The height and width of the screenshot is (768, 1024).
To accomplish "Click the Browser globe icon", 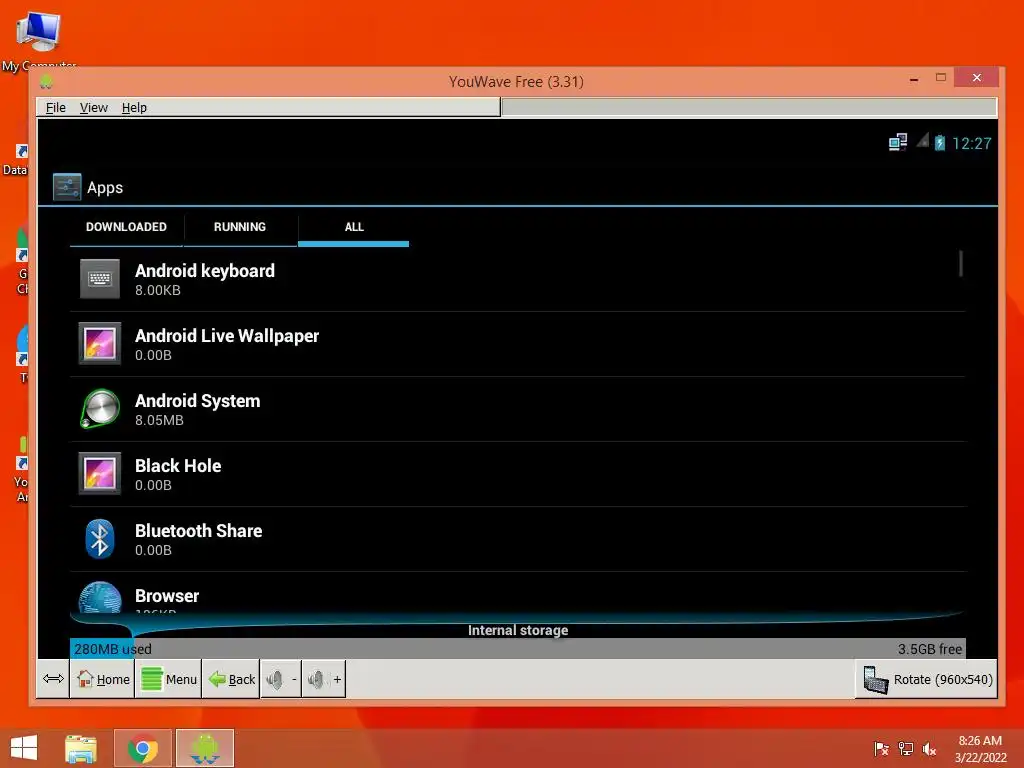I will 100,597.
